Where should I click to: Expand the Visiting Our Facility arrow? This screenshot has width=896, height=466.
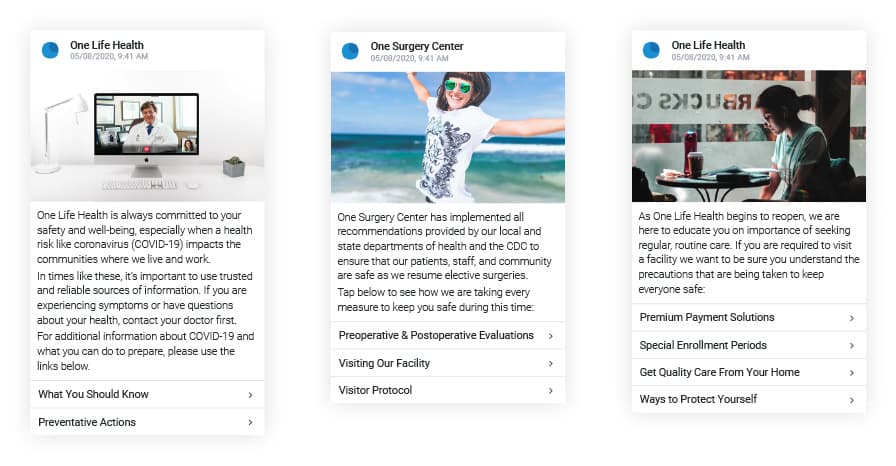[550, 364]
